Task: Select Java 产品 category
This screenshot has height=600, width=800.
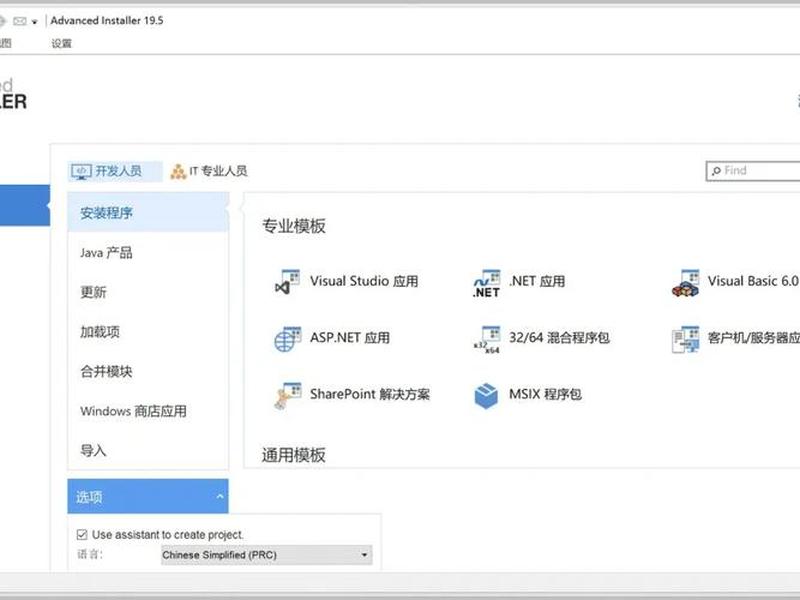Action: (x=148, y=253)
